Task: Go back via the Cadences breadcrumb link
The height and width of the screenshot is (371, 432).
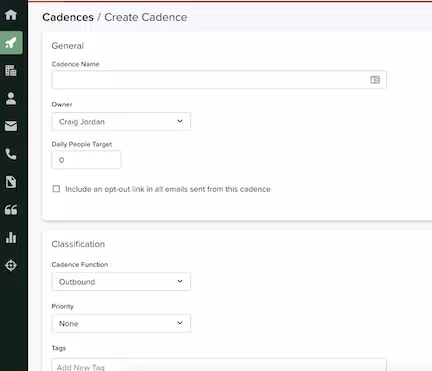Action: [x=68, y=17]
